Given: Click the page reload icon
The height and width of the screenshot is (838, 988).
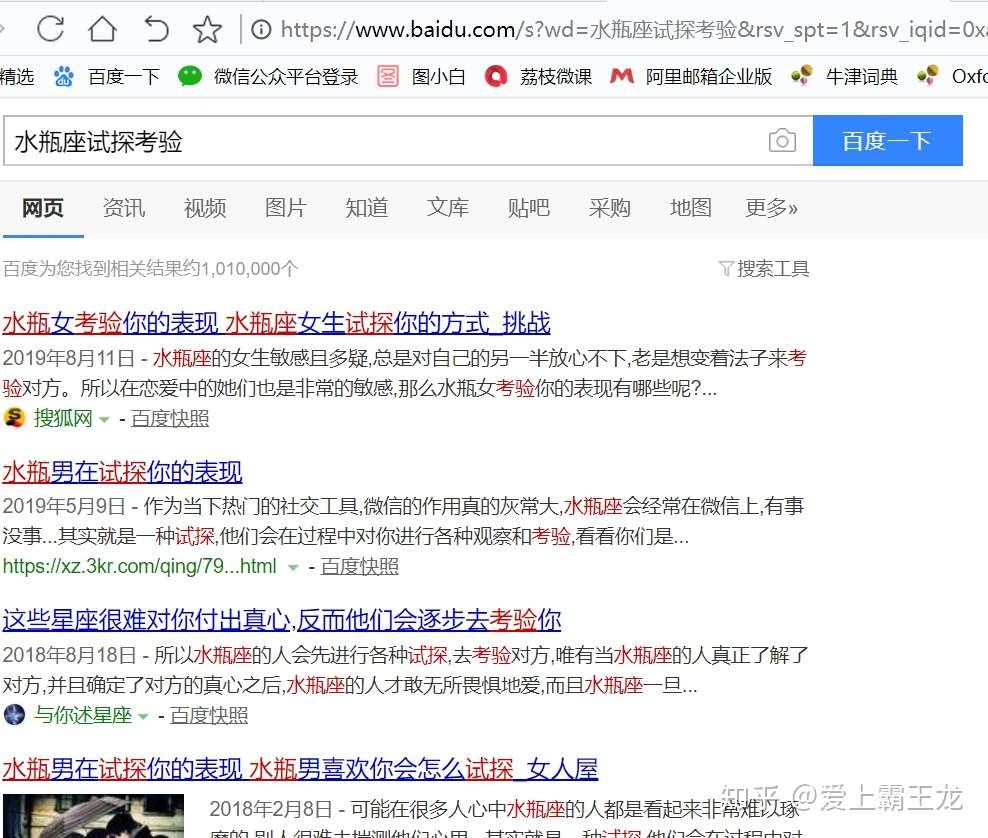Looking at the screenshot, I should point(49,29).
